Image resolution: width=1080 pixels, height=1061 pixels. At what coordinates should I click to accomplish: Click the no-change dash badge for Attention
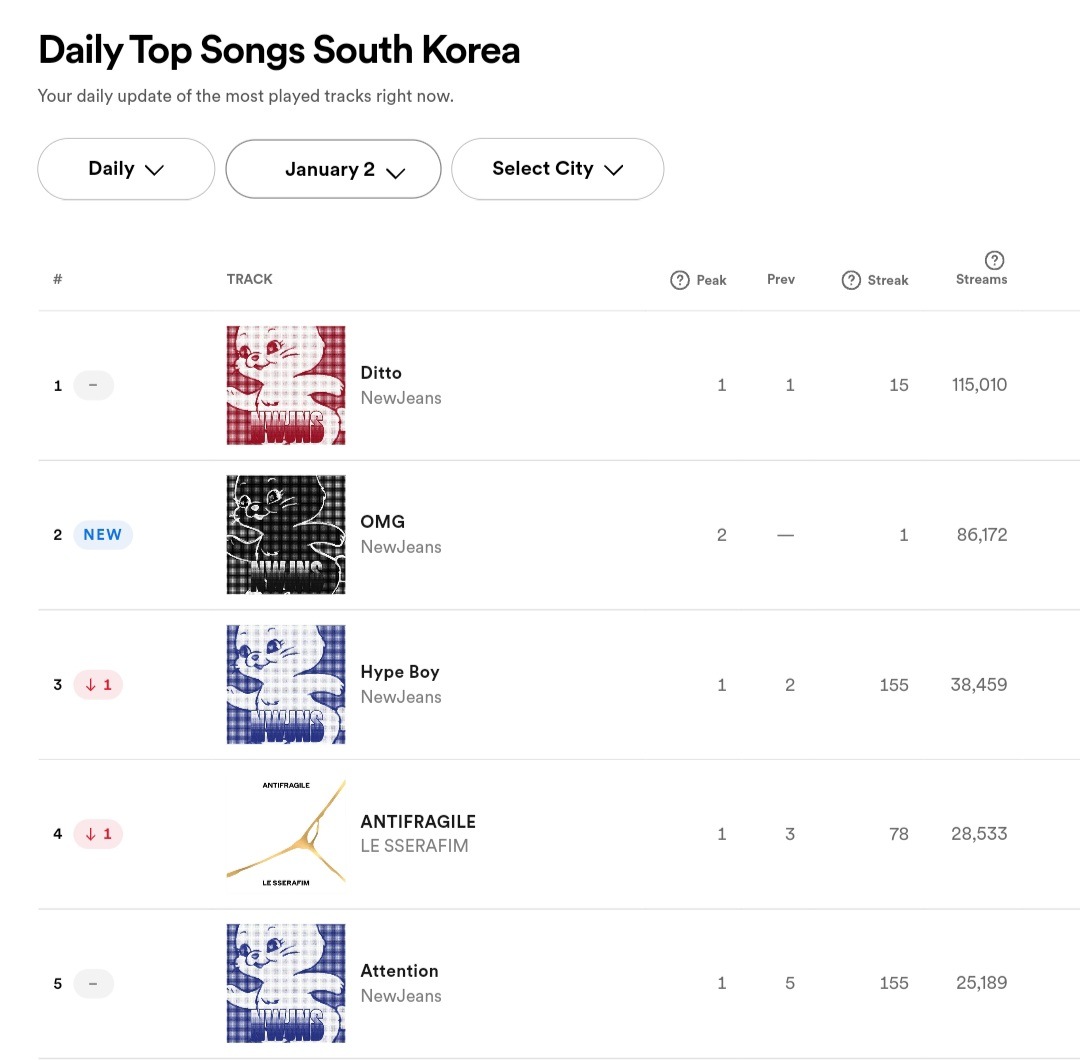click(x=93, y=984)
